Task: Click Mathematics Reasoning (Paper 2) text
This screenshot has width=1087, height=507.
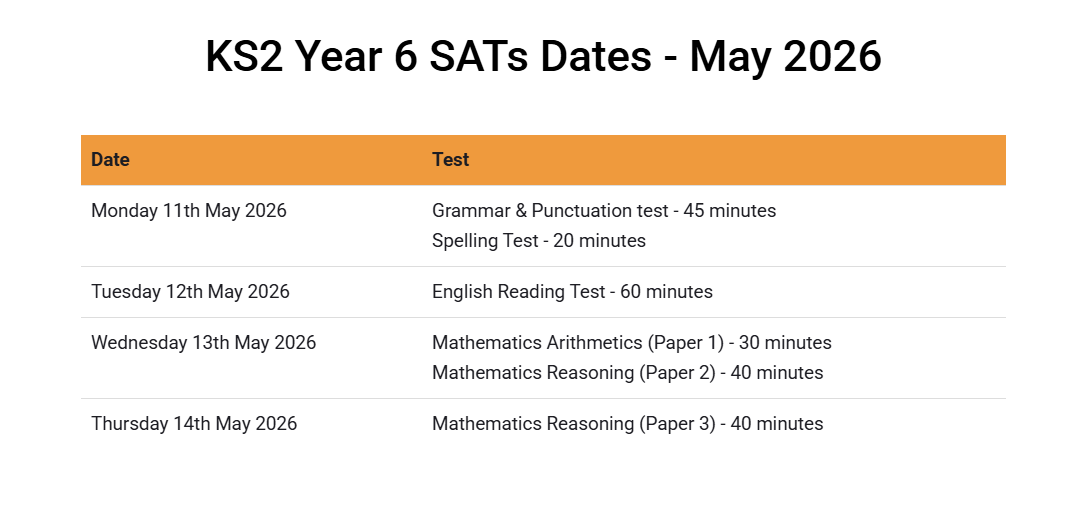Action: click(573, 373)
